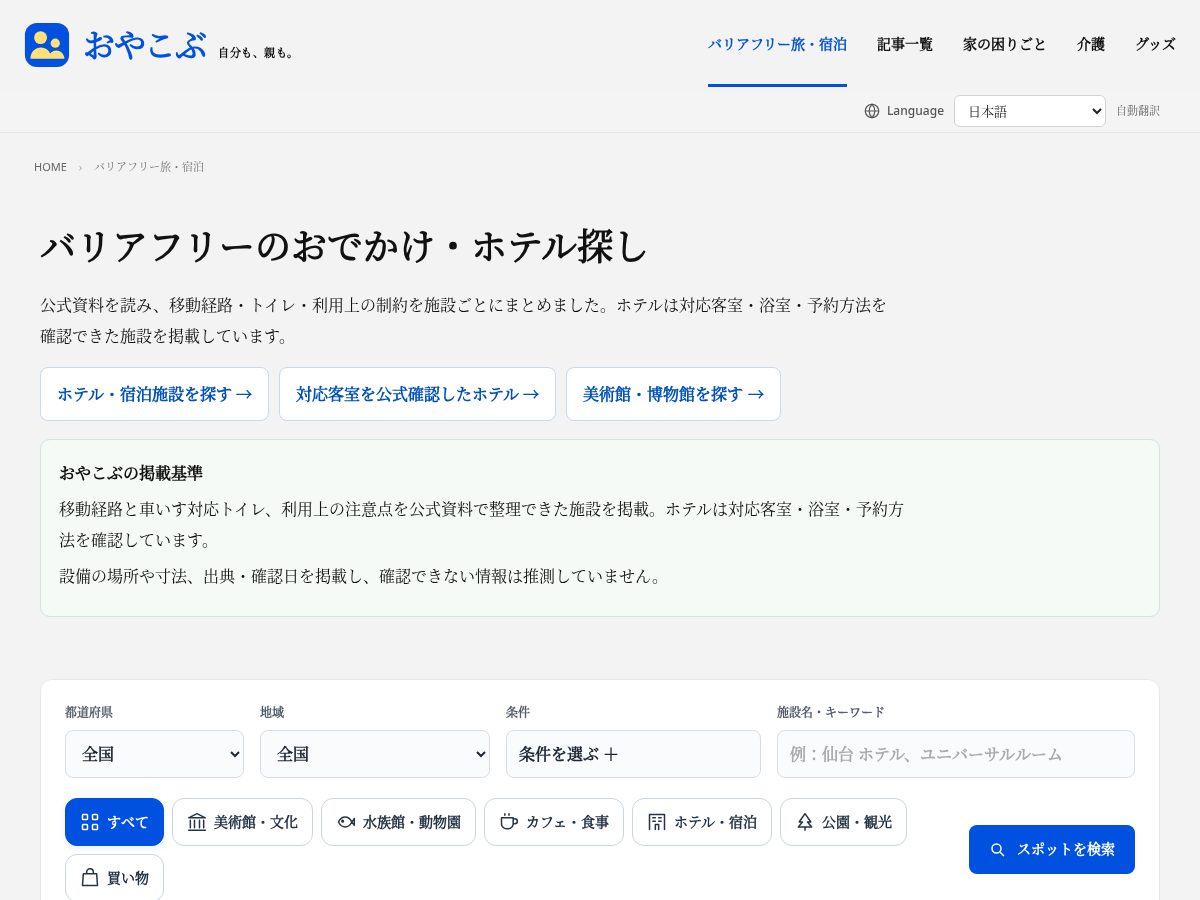Click the 自分も、親も。 tagline text
1200x900 pixels.
click(x=256, y=53)
